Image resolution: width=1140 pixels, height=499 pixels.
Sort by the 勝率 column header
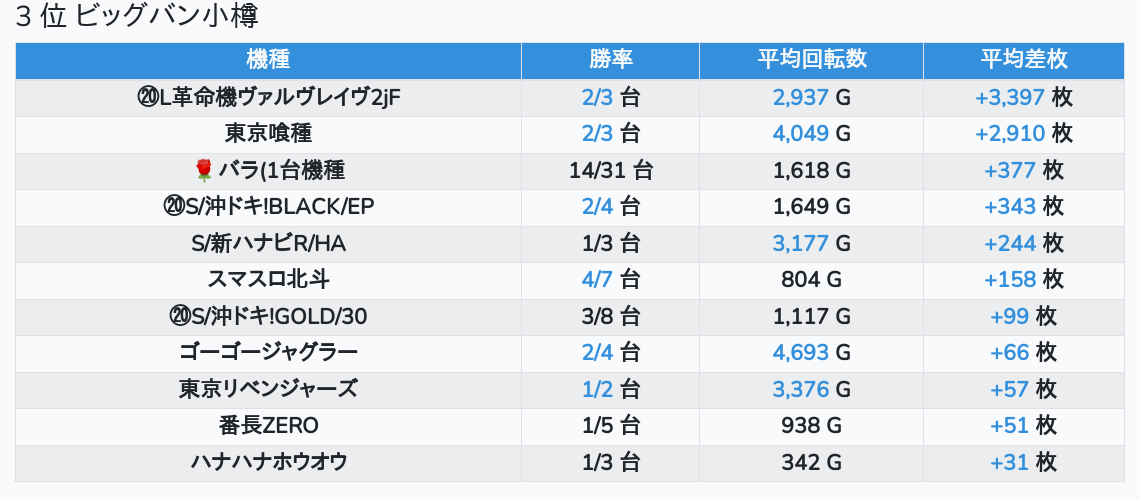coord(610,59)
